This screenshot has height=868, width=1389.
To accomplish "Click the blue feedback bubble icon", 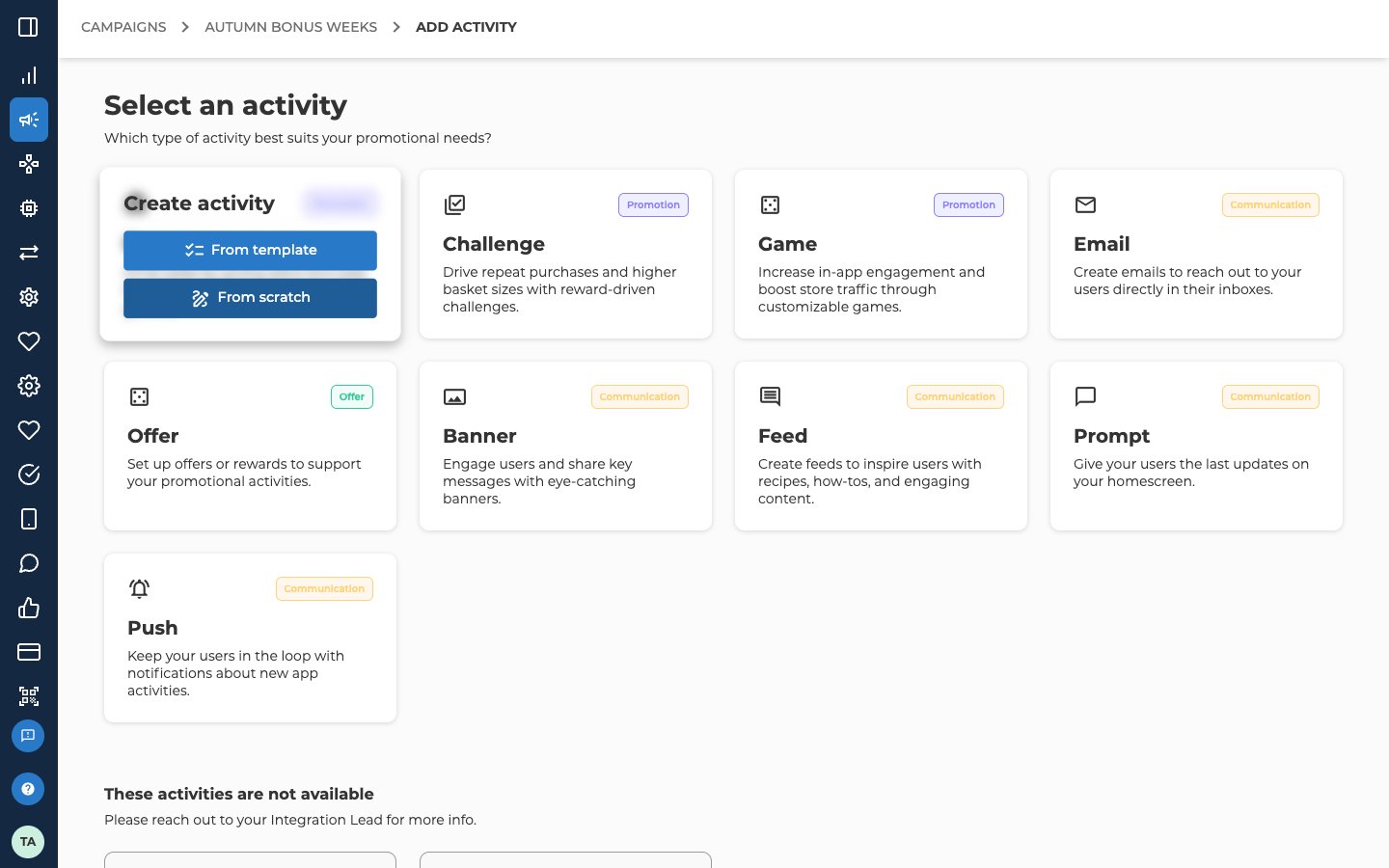I will coord(28,736).
